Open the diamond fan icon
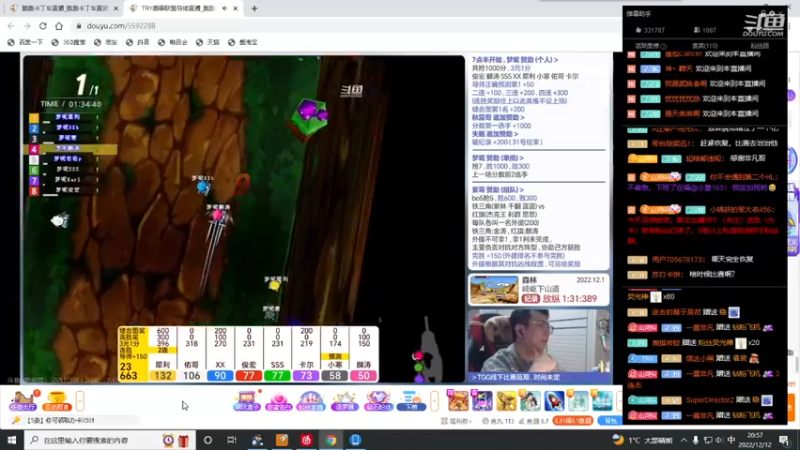Screen dimensions: 800x450 378,401
